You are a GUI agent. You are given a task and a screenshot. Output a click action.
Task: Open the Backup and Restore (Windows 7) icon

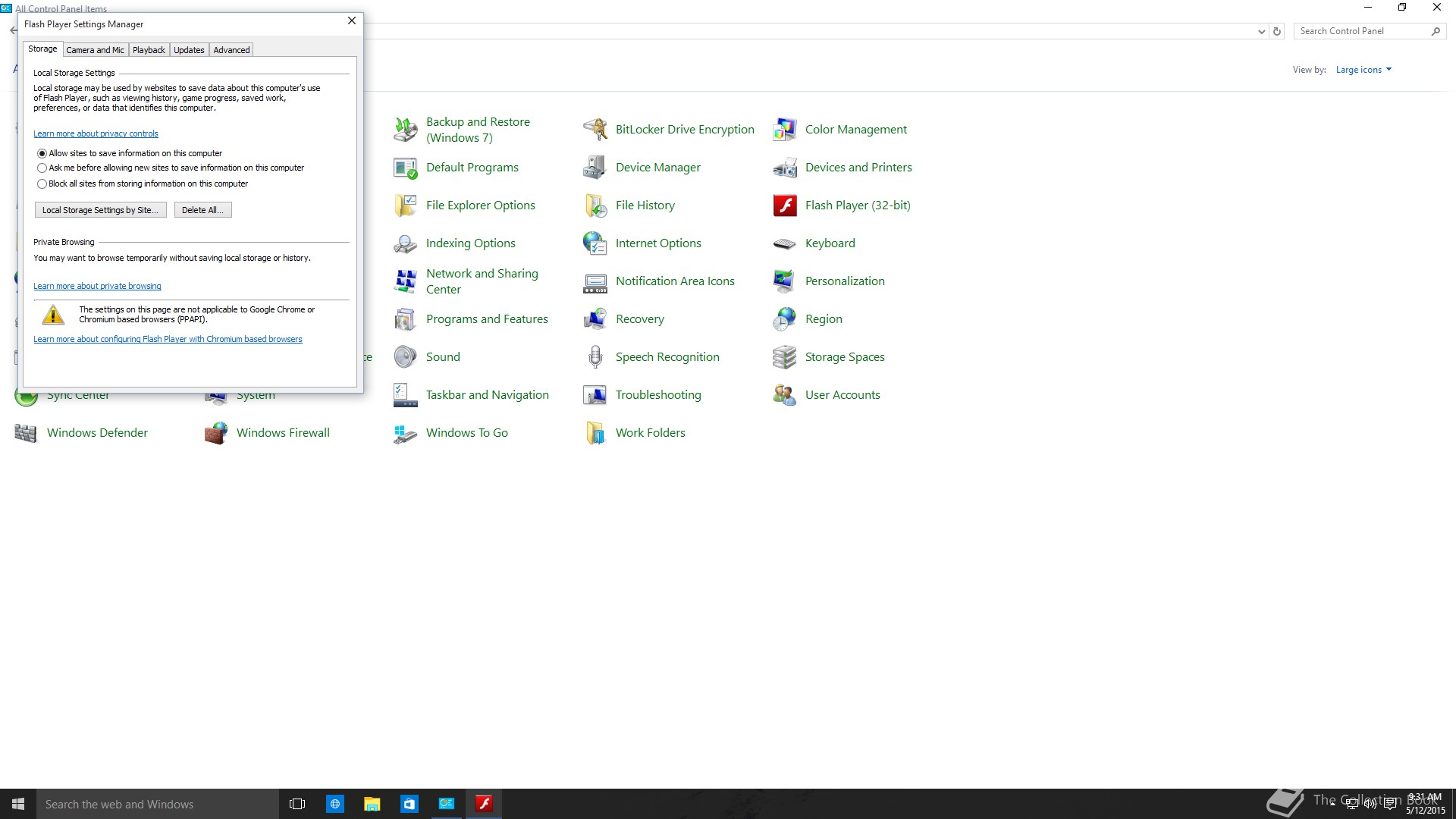(x=405, y=130)
